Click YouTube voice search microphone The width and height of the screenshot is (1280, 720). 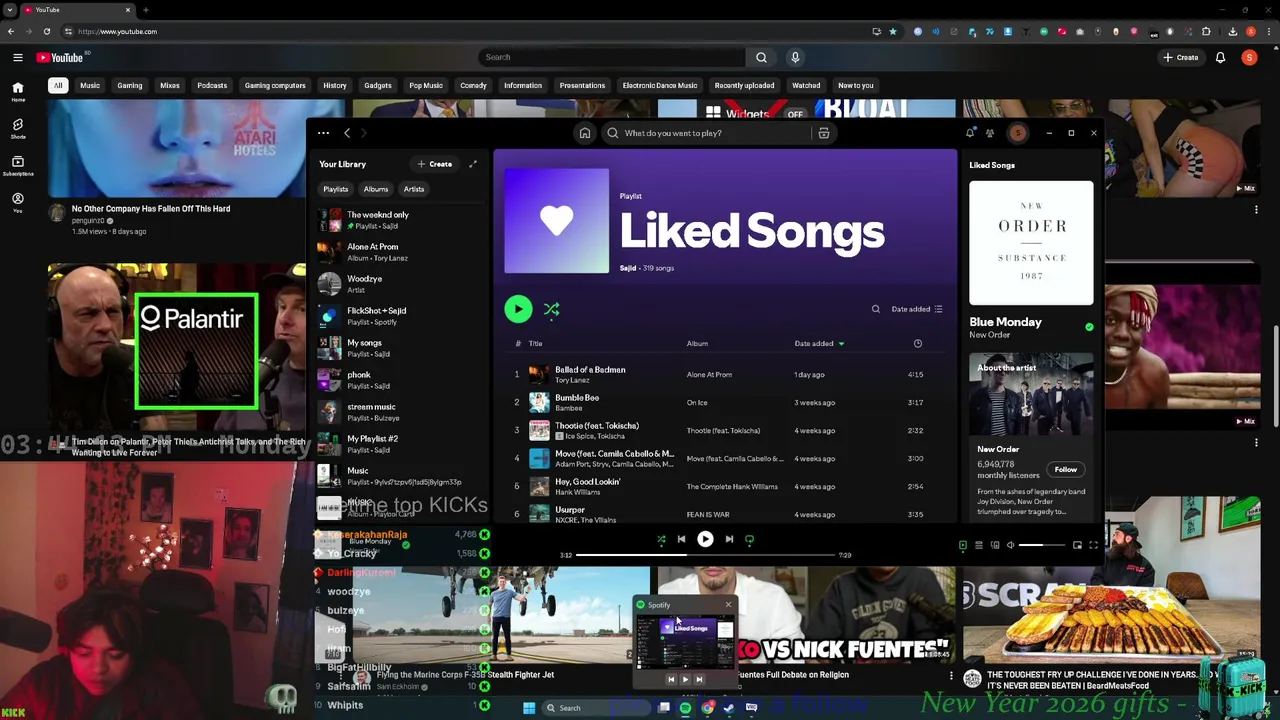pyautogui.click(x=795, y=57)
